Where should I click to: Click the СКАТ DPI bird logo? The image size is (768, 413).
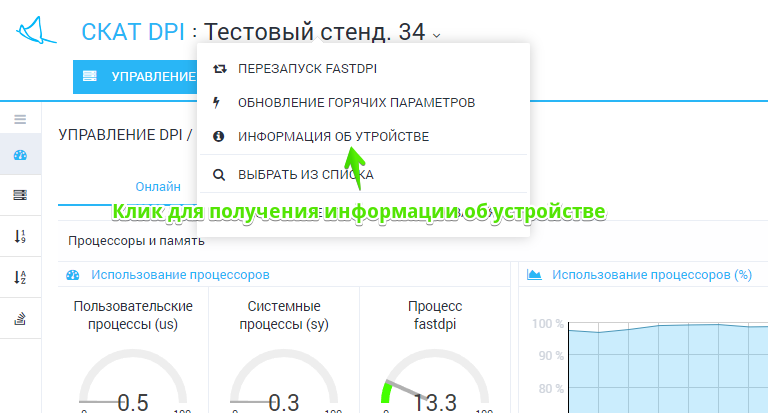(38, 32)
